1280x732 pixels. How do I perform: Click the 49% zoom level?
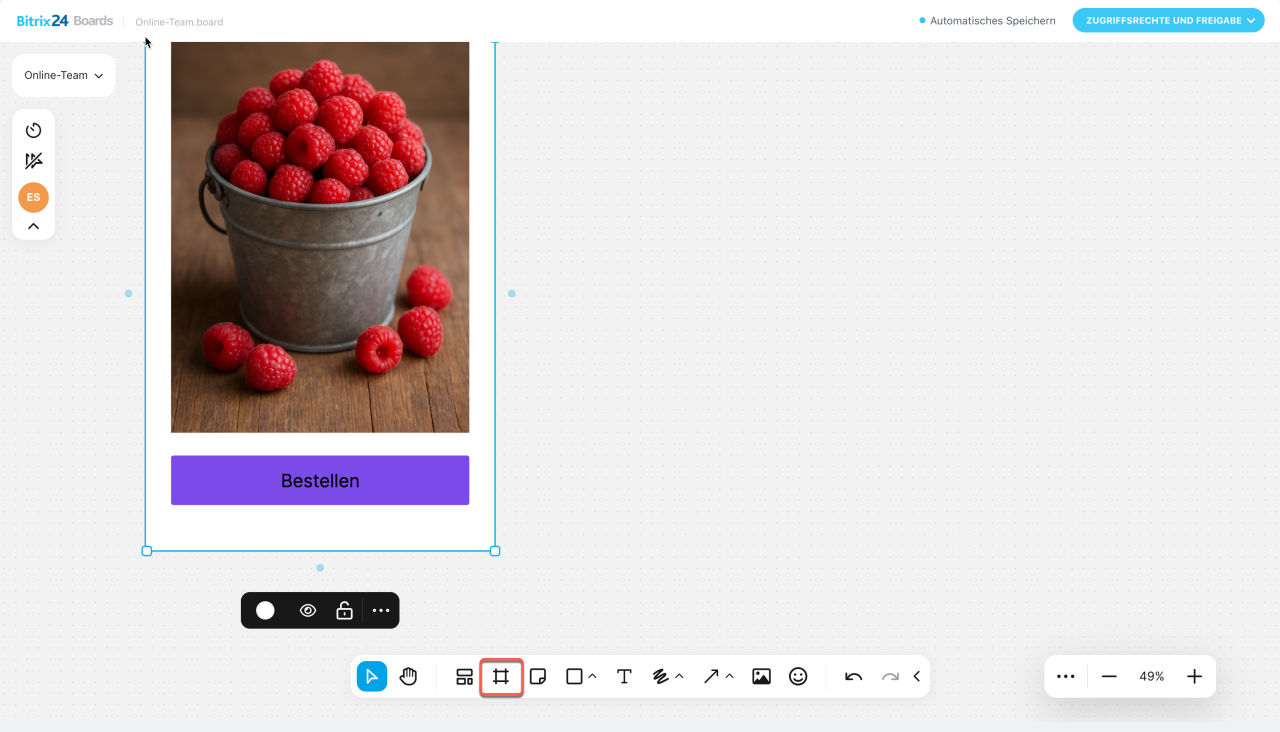click(1152, 677)
